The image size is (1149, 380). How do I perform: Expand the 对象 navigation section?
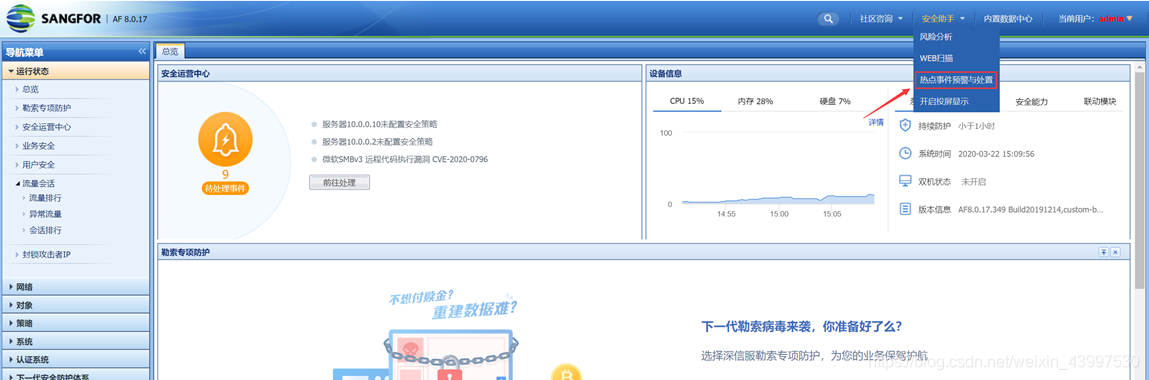click(x=75, y=305)
